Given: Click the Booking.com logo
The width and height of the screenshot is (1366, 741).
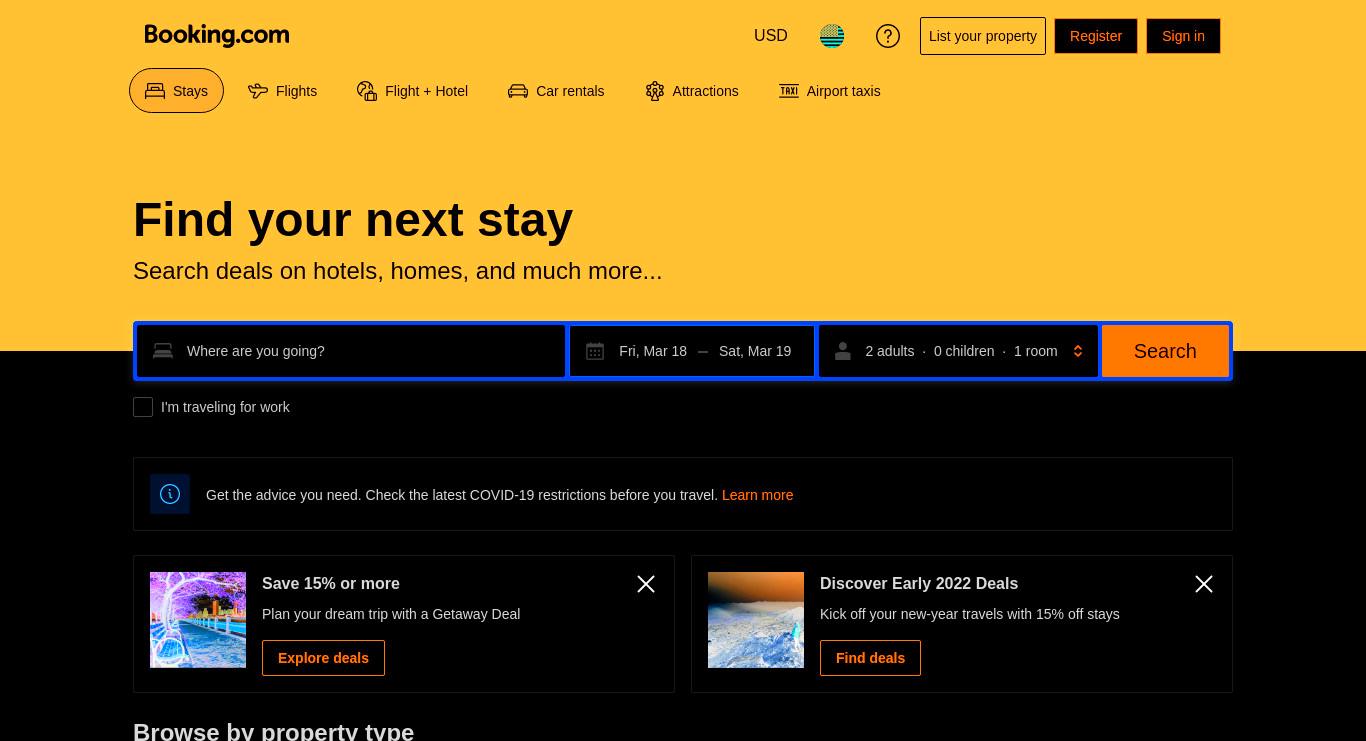Looking at the screenshot, I should click(x=217, y=36).
